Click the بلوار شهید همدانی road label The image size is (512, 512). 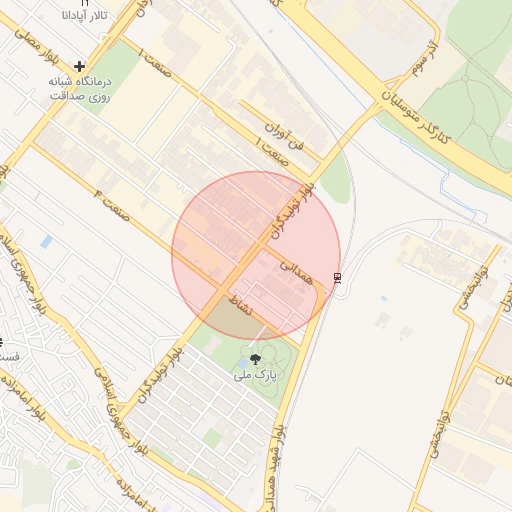click(274, 467)
